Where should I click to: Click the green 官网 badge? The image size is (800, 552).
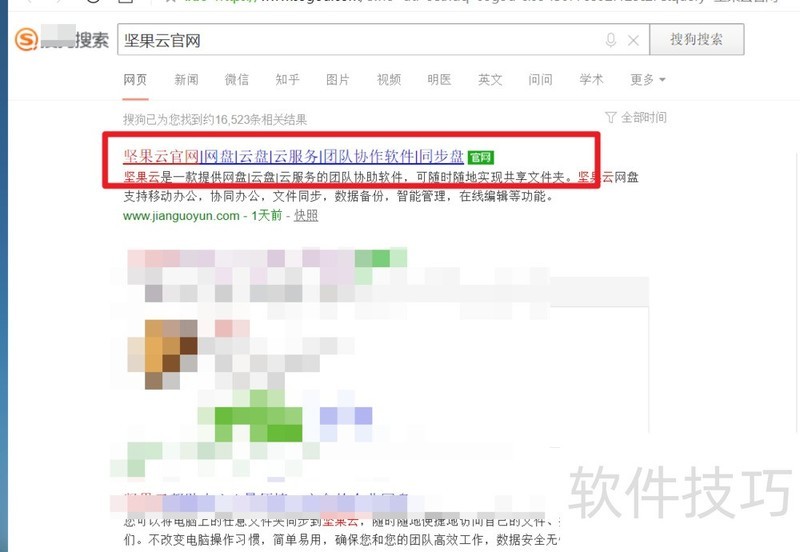tap(481, 157)
